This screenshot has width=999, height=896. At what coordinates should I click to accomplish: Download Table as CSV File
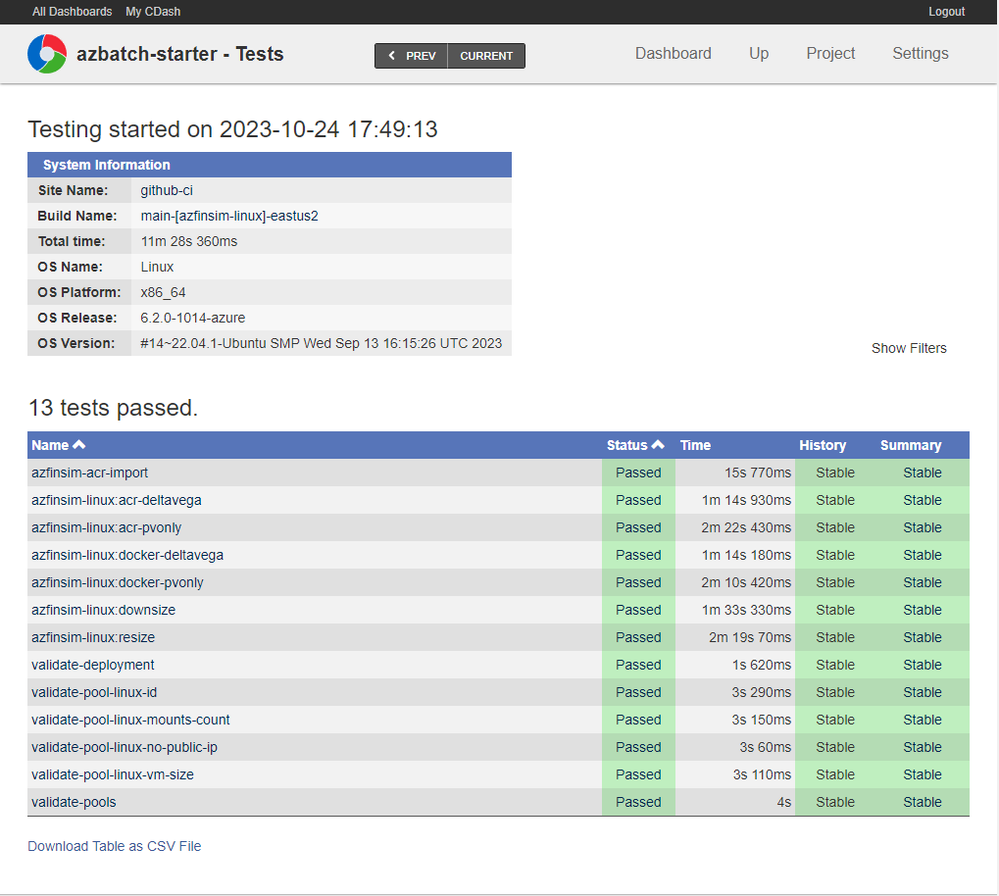click(x=114, y=846)
